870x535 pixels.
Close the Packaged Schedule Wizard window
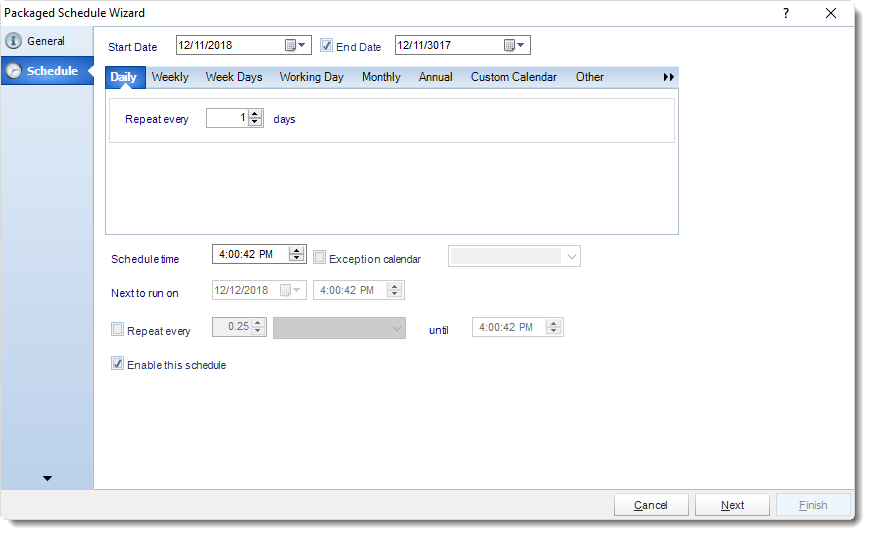pos(831,13)
